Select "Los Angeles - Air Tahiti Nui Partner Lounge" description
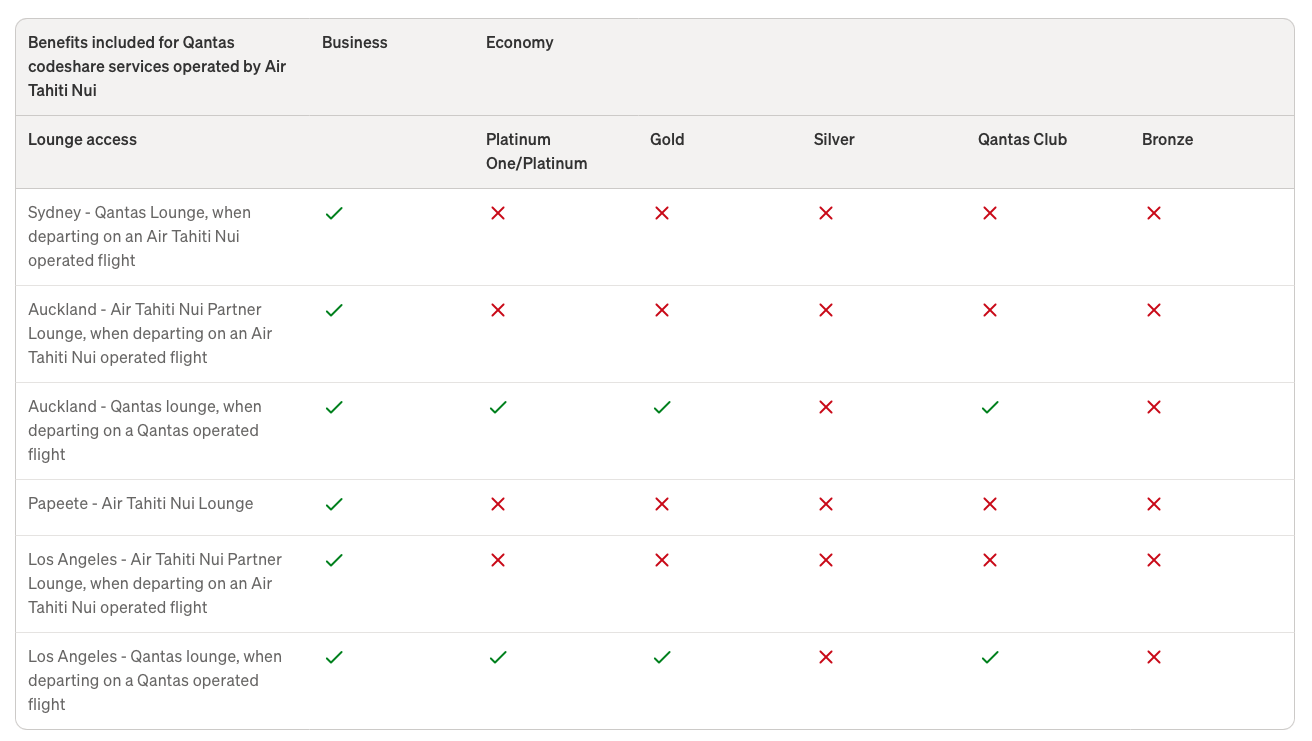The width and height of the screenshot is (1312, 741). click(x=155, y=583)
